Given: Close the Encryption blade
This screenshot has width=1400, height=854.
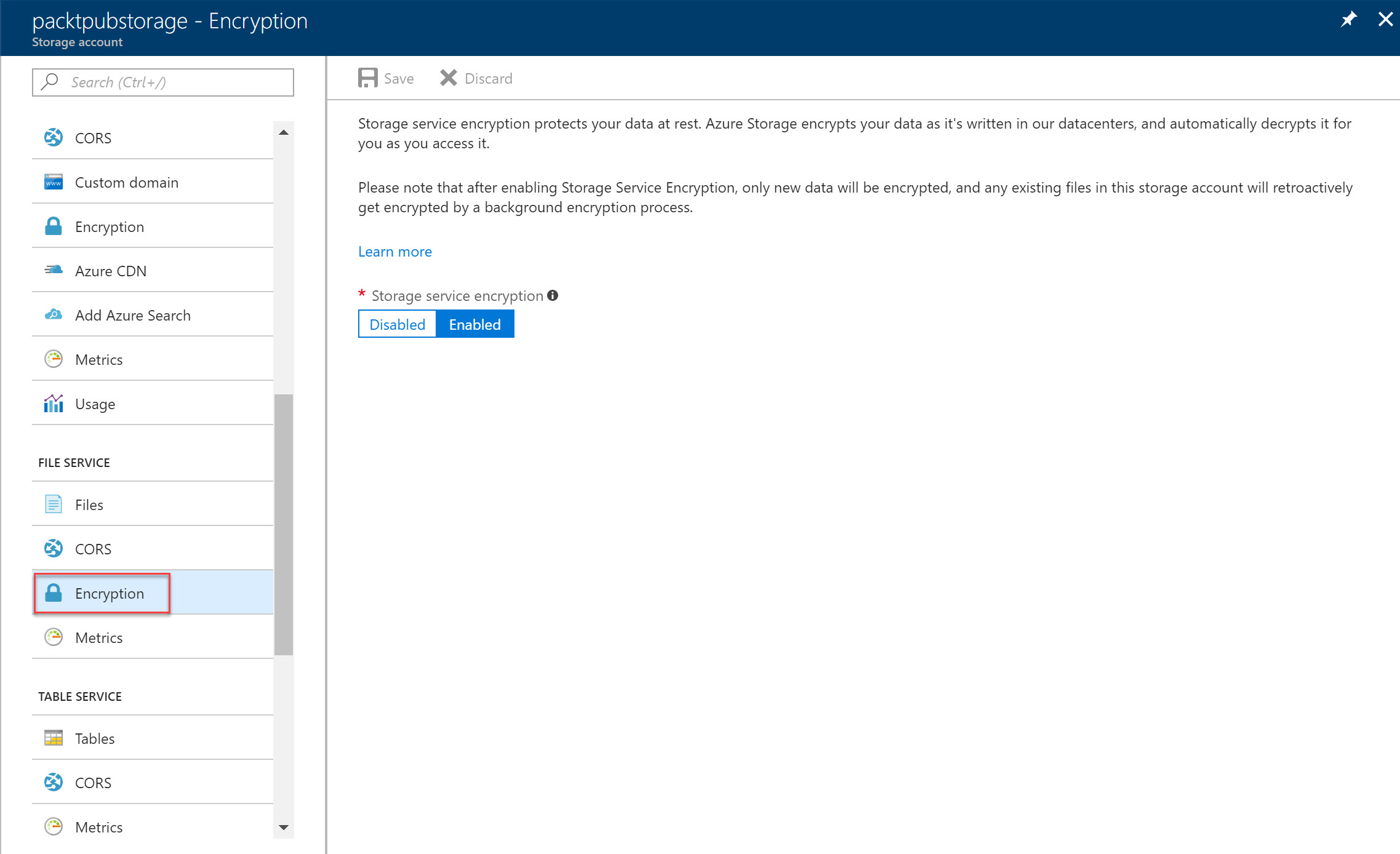Looking at the screenshot, I should [1385, 19].
